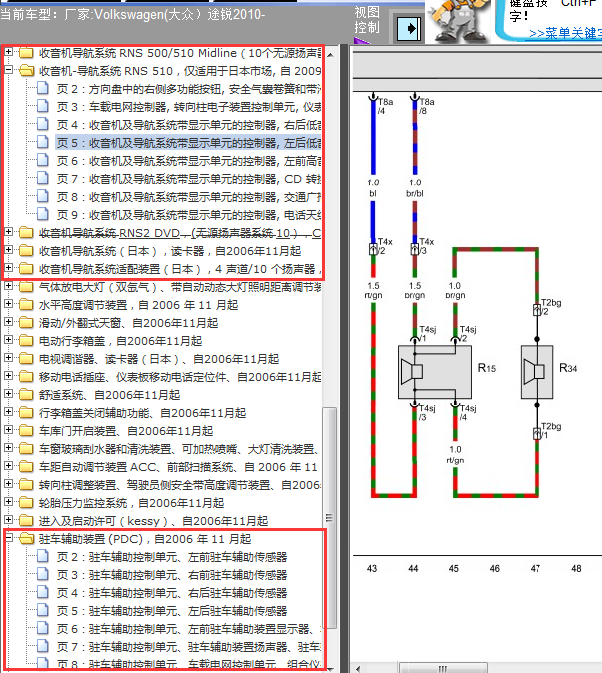The width and height of the screenshot is (602, 673).
Task: Open page 9 电话天线 RNS 510 entry
Action: (188, 215)
